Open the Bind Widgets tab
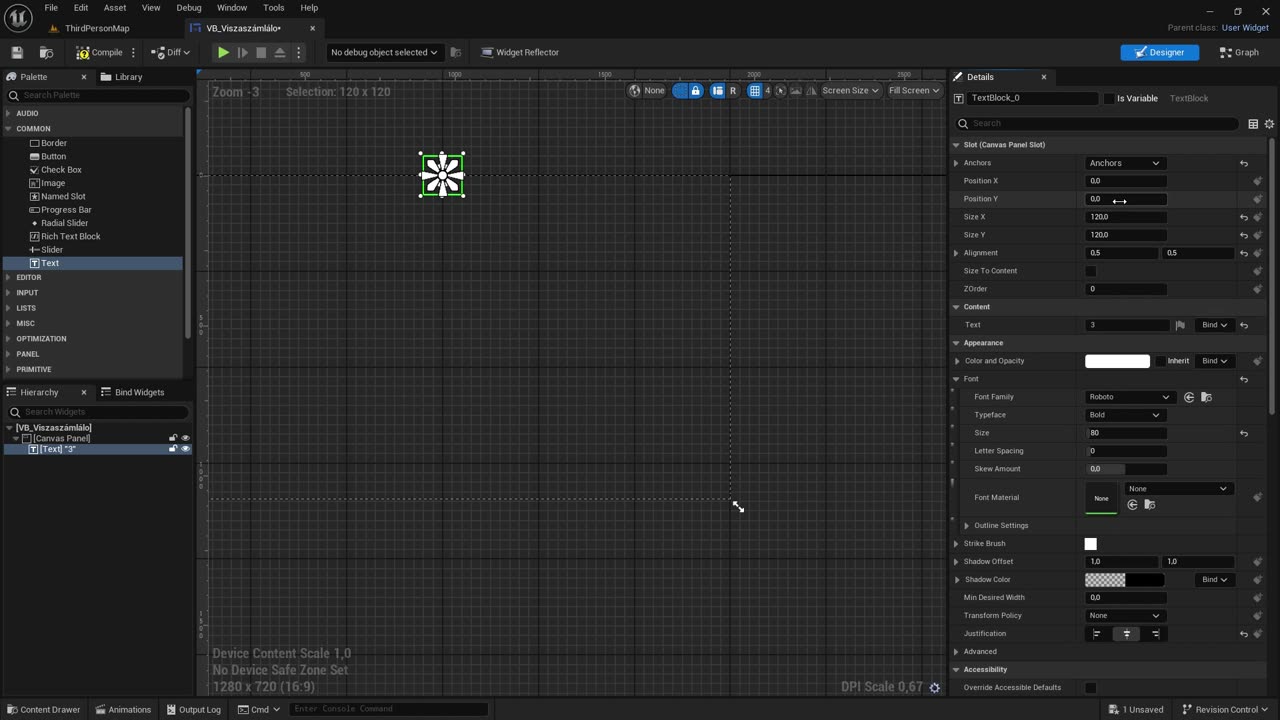This screenshot has width=1280, height=720. 133,392
